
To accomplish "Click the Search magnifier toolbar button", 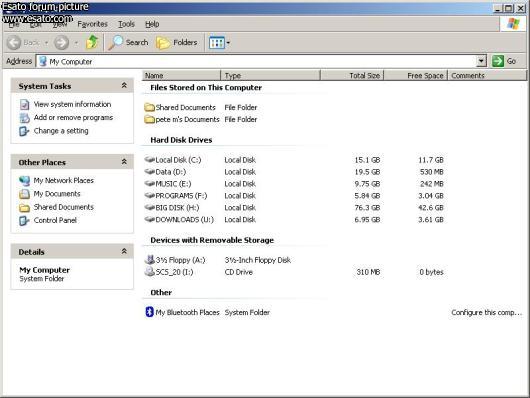I will click(x=128, y=43).
